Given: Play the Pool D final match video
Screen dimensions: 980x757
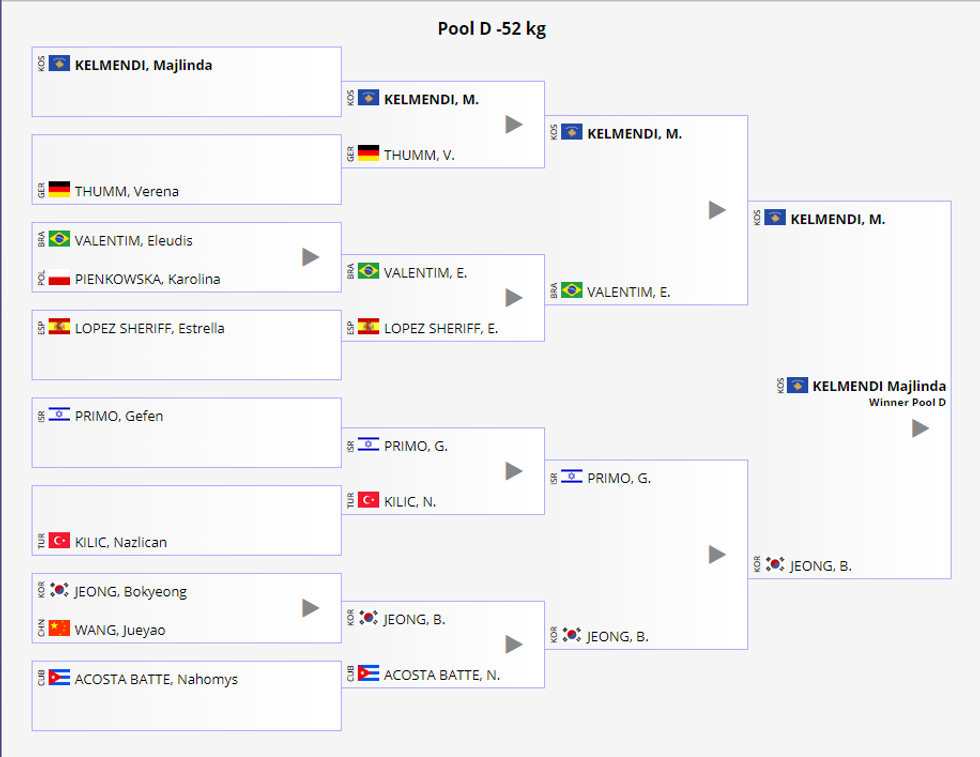Looking at the screenshot, I should coord(920,428).
